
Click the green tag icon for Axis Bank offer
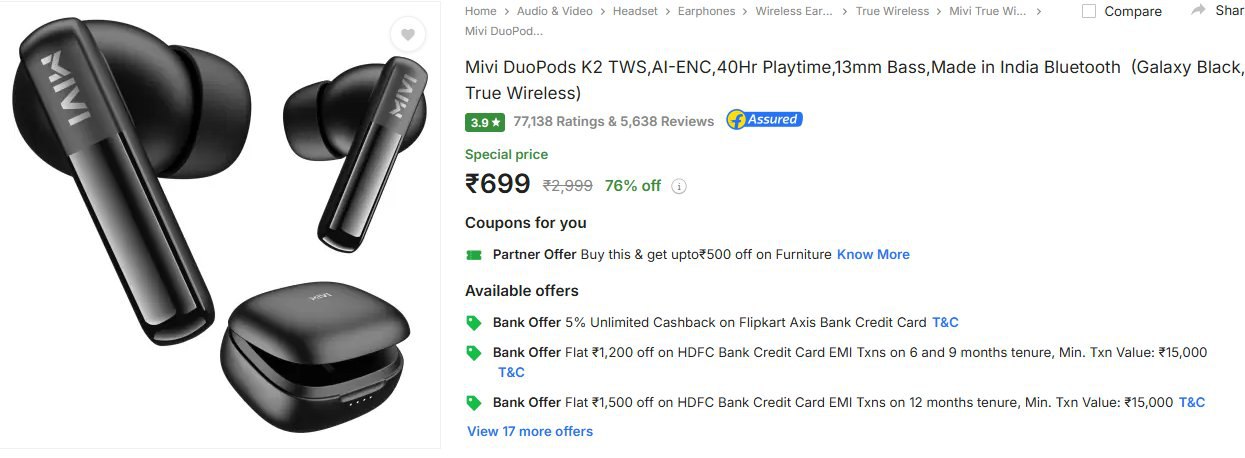[x=474, y=323]
